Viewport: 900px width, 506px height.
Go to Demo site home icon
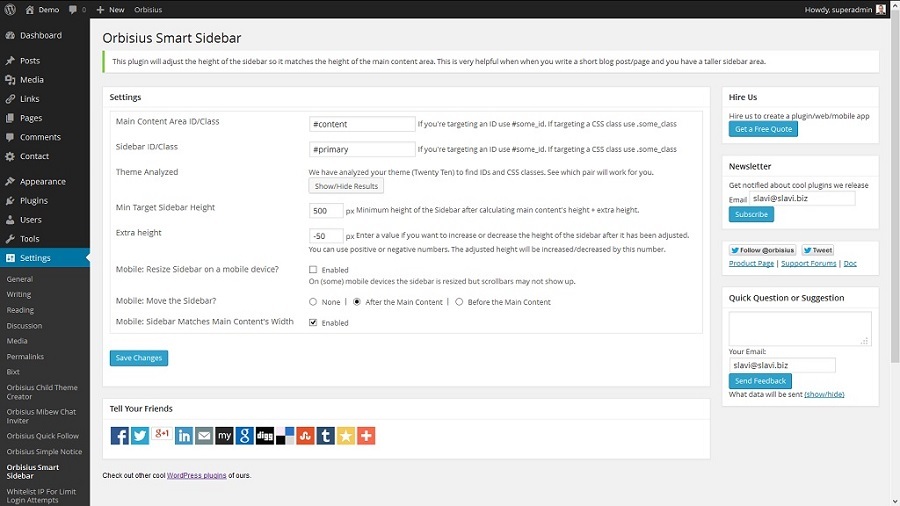(30, 9)
